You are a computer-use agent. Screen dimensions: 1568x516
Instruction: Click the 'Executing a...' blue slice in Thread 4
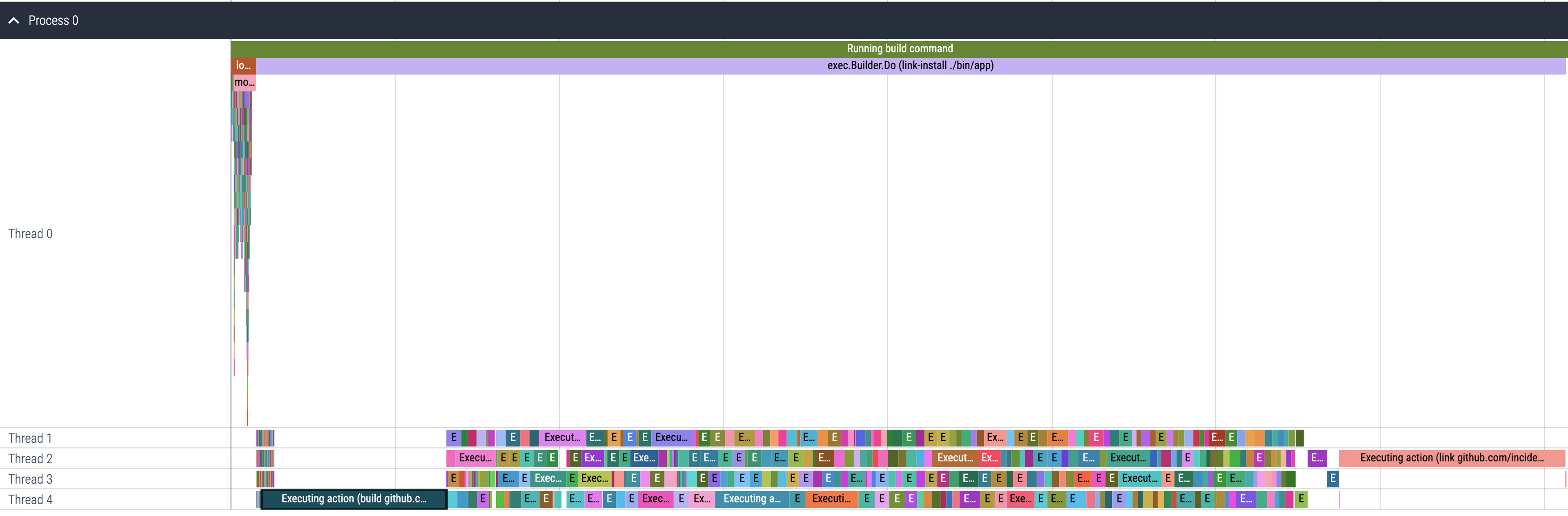point(752,499)
